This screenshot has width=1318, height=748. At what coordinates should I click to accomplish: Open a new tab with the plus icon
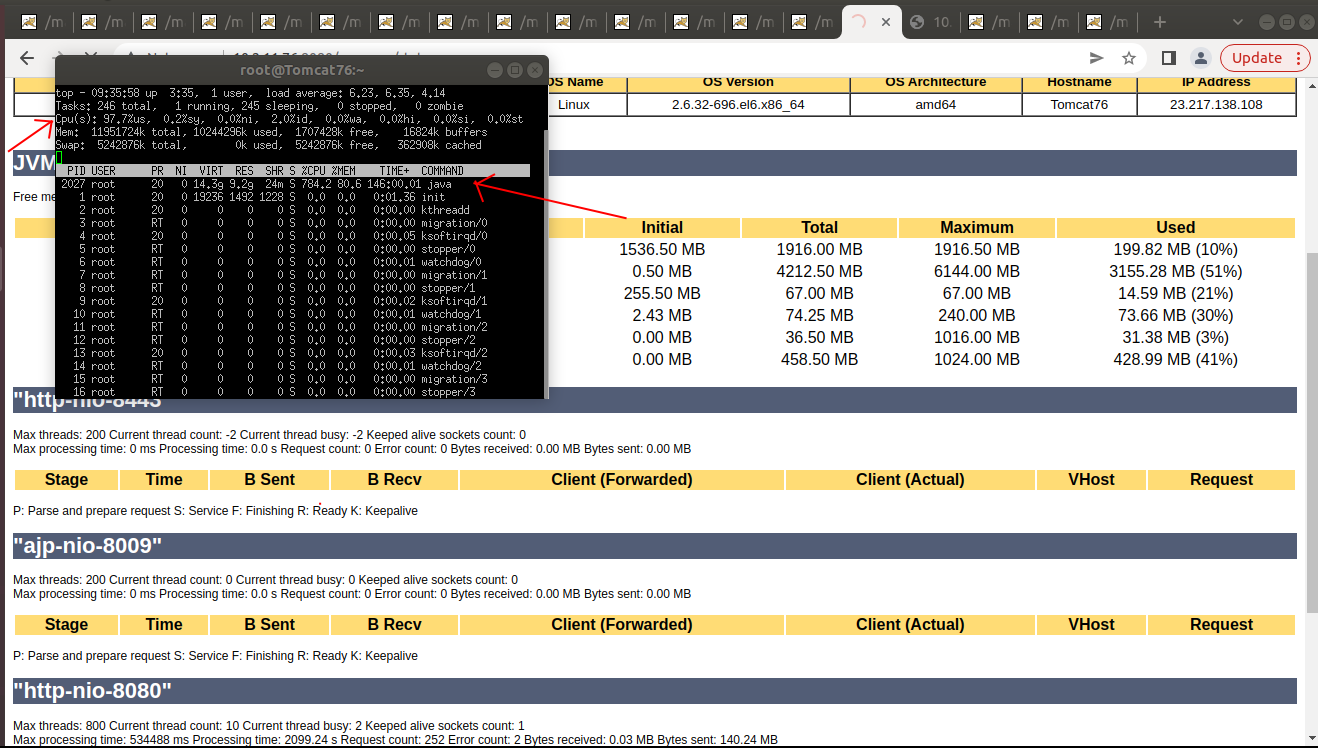[x=1160, y=22]
